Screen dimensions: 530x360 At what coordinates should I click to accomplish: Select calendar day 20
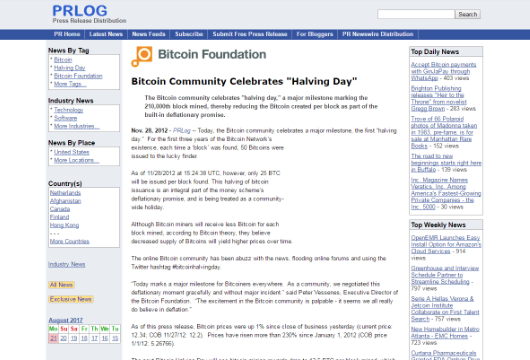pos(64,338)
